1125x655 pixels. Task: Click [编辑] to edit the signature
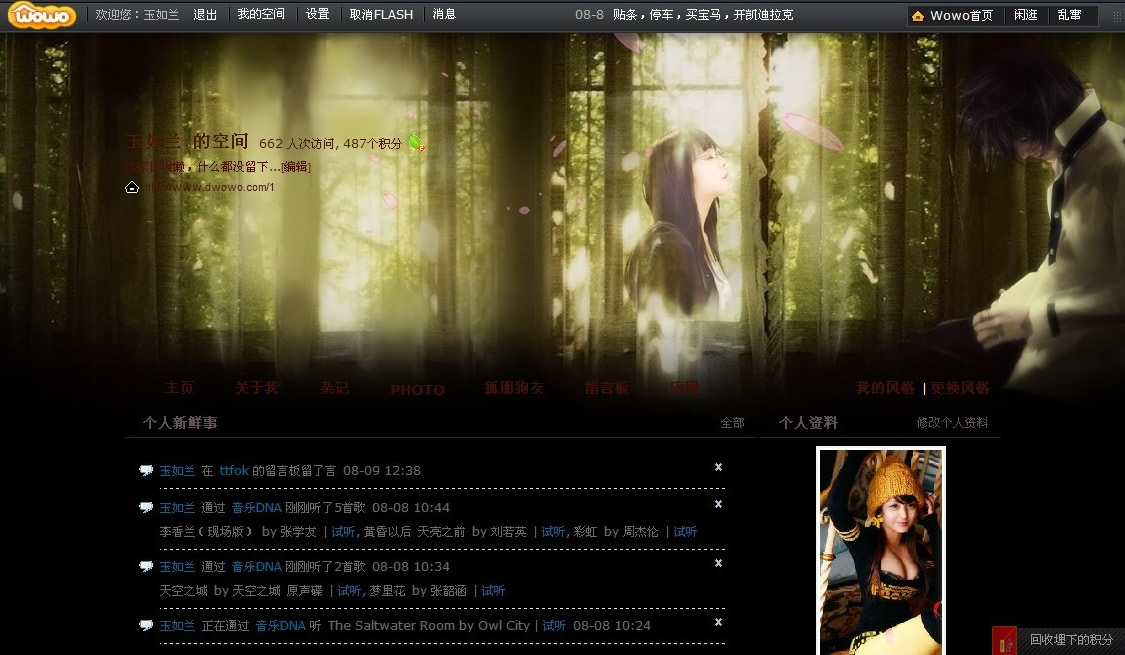click(296, 166)
